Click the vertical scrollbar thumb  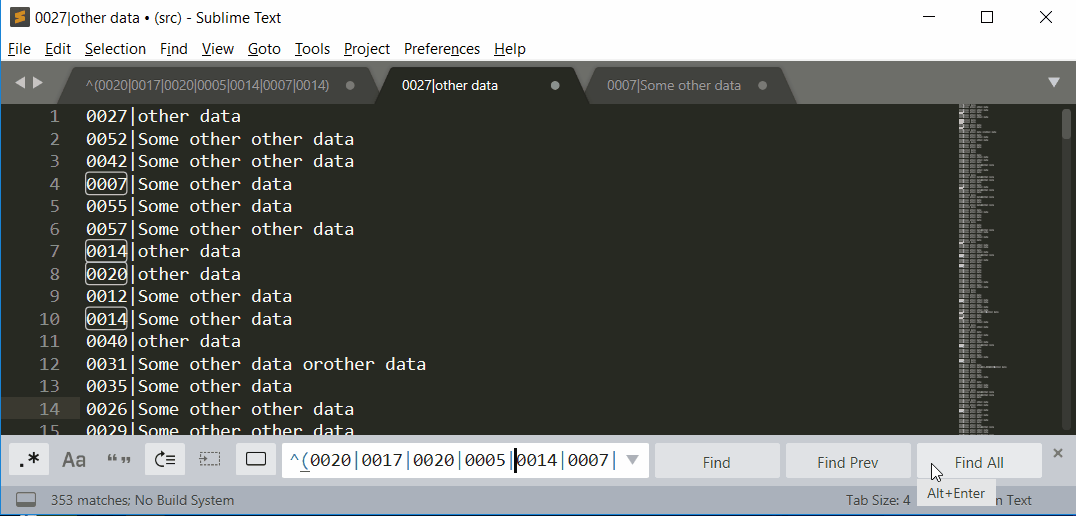pos(1066,124)
